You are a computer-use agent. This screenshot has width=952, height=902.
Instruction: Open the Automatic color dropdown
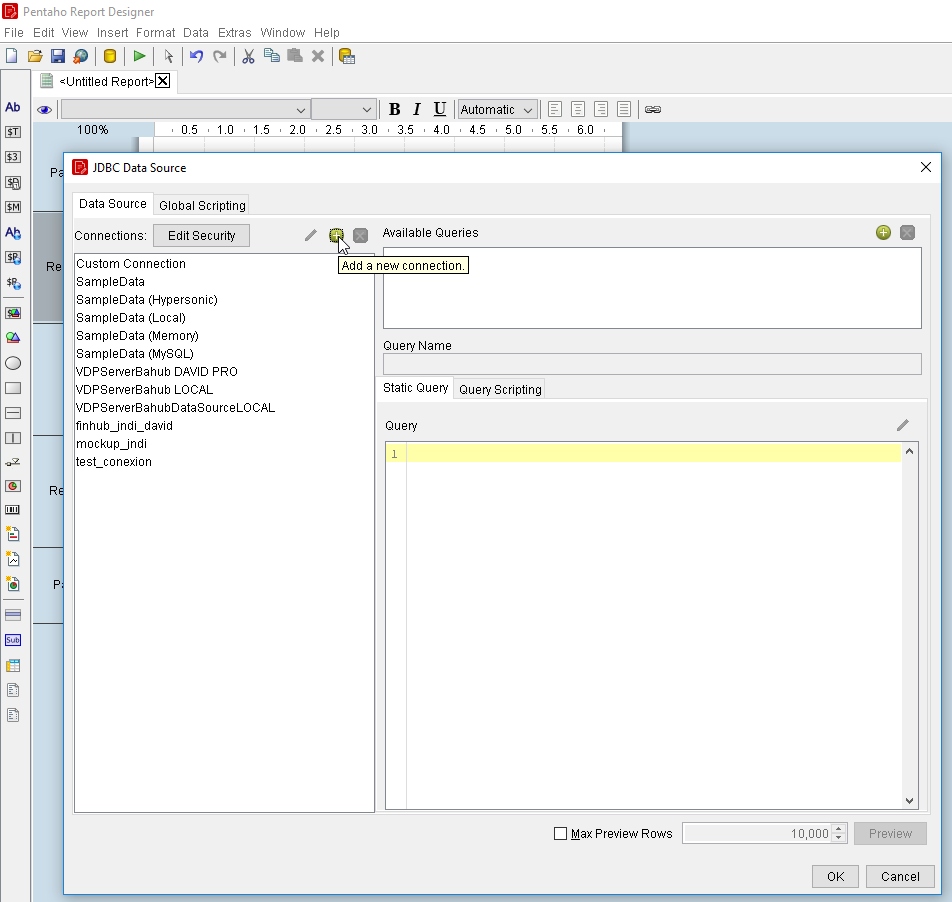[497, 109]
